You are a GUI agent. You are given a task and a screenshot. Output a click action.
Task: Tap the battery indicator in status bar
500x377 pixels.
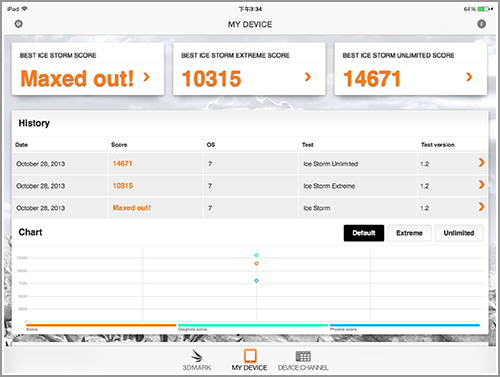point(484,9)
